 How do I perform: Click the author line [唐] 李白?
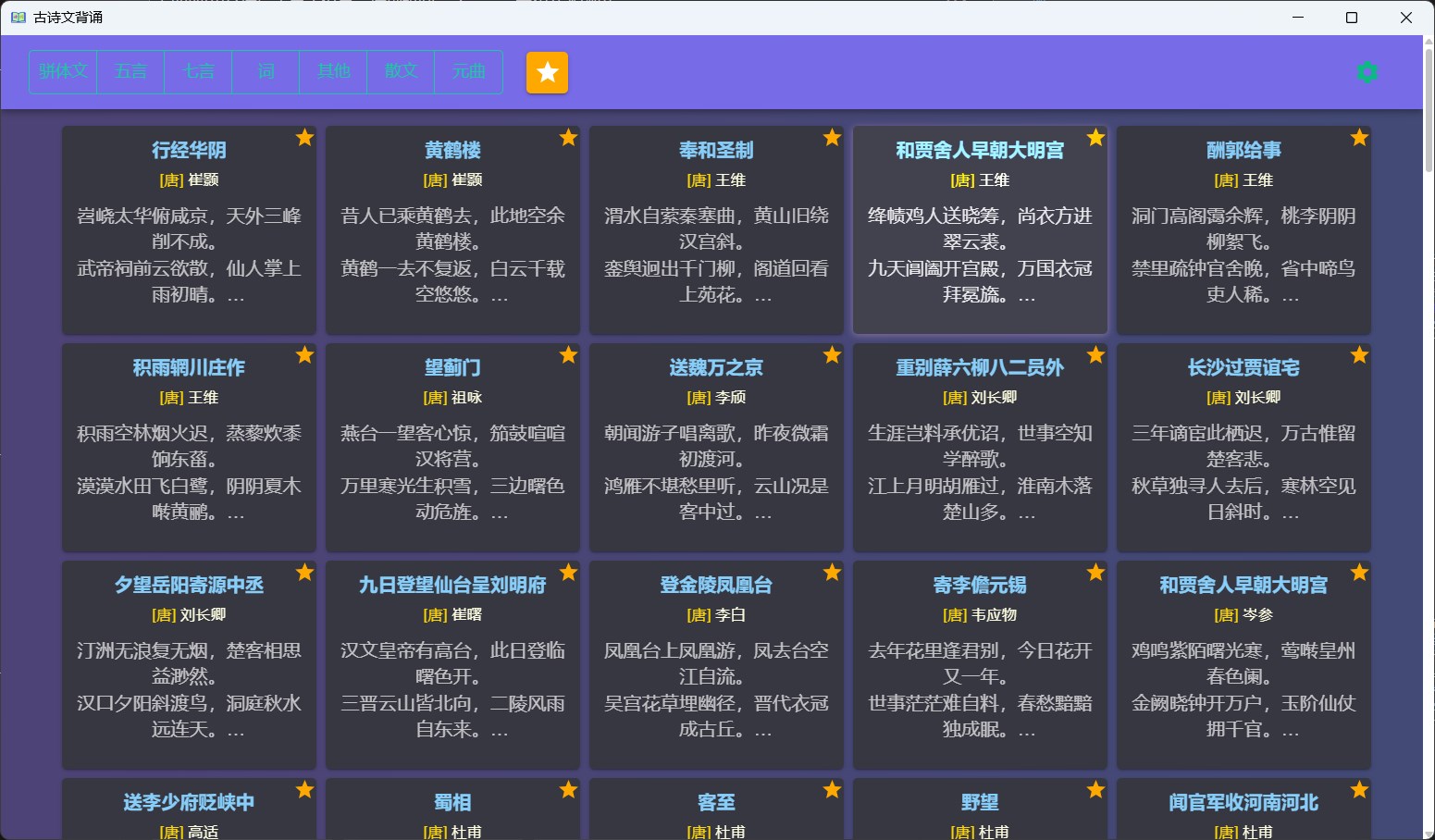click(716, 615)
